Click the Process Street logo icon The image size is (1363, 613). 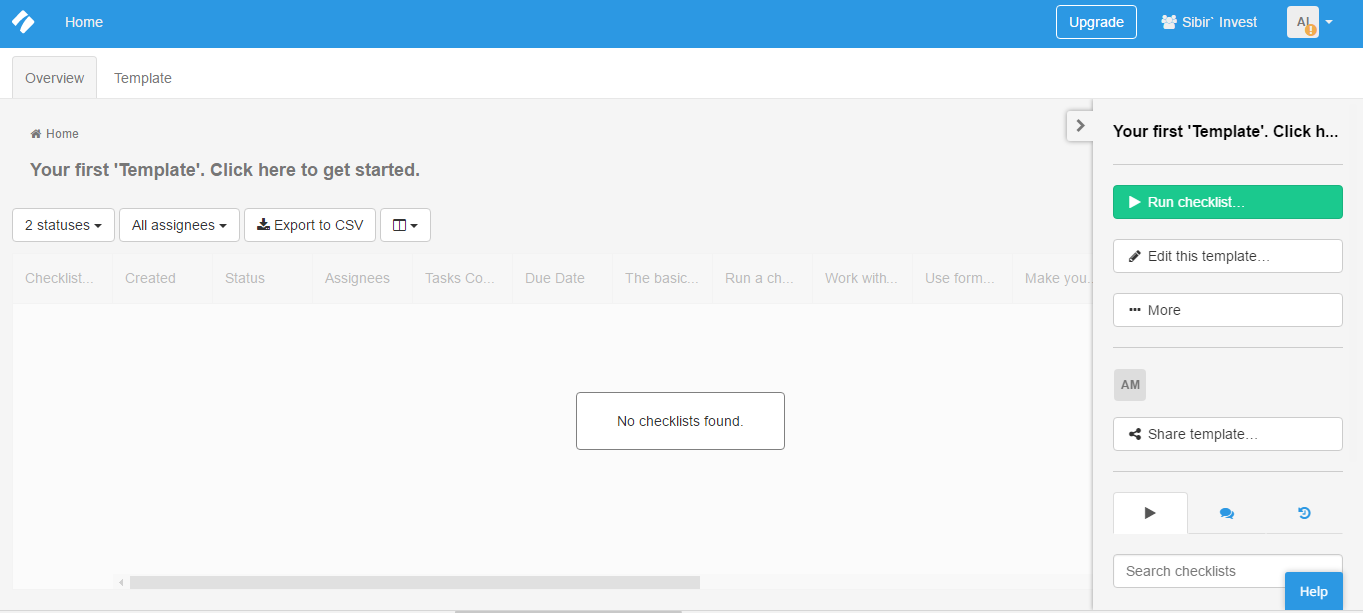(x=22, y=21)
